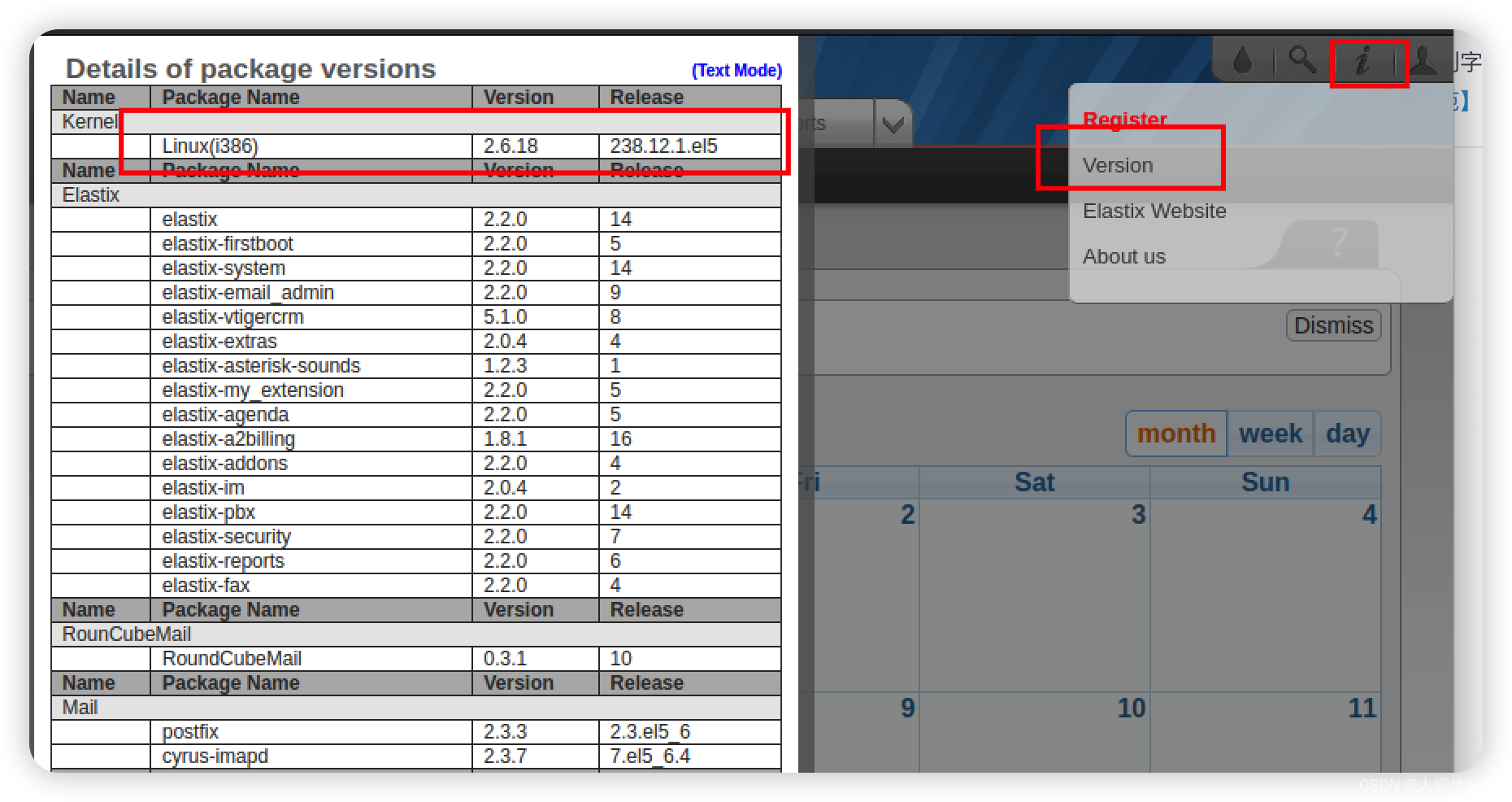1512x802 pixels.
Task: Click the elastix-my_extension package name
Action: 253,390
